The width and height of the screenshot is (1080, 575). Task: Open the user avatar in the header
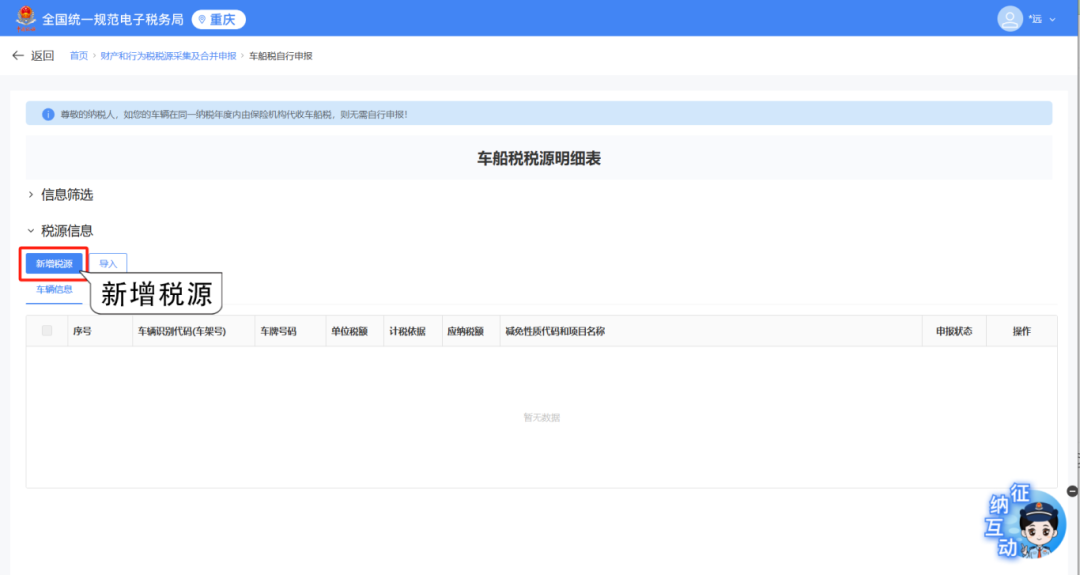click(1010, 19)
